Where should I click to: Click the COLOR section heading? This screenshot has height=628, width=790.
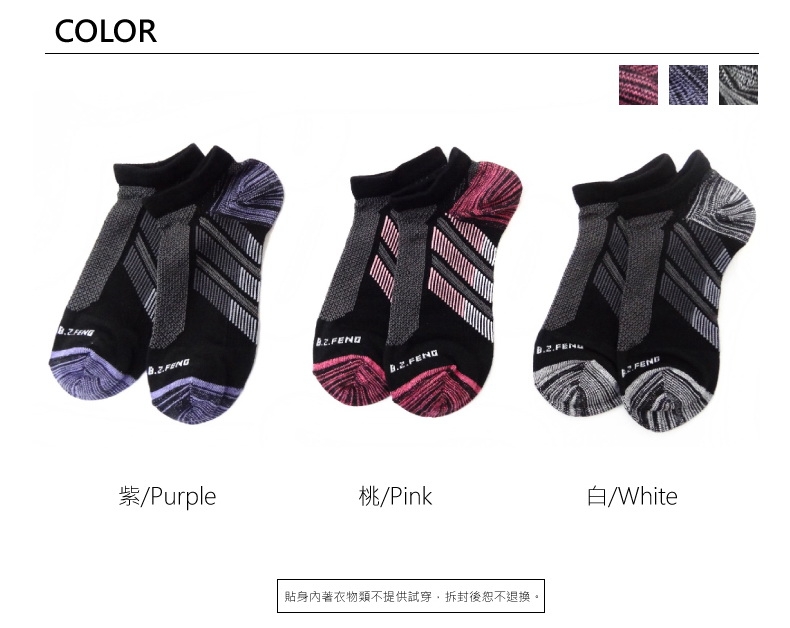105,31
